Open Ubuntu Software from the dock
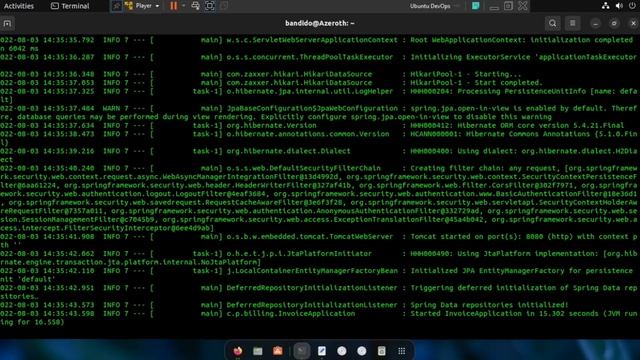This screenshot has width=640, height=360. (x=278, y=351)
